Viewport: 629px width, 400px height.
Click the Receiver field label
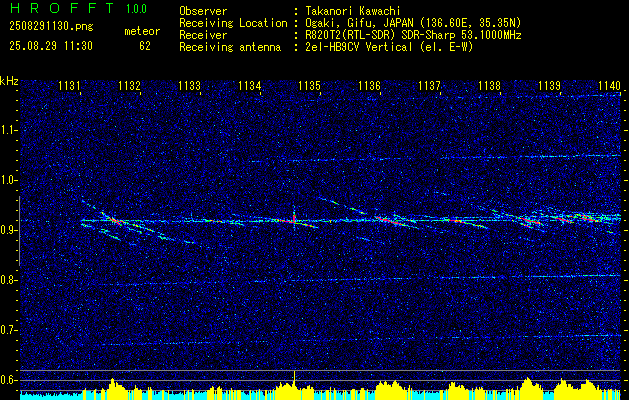(203, 35)
